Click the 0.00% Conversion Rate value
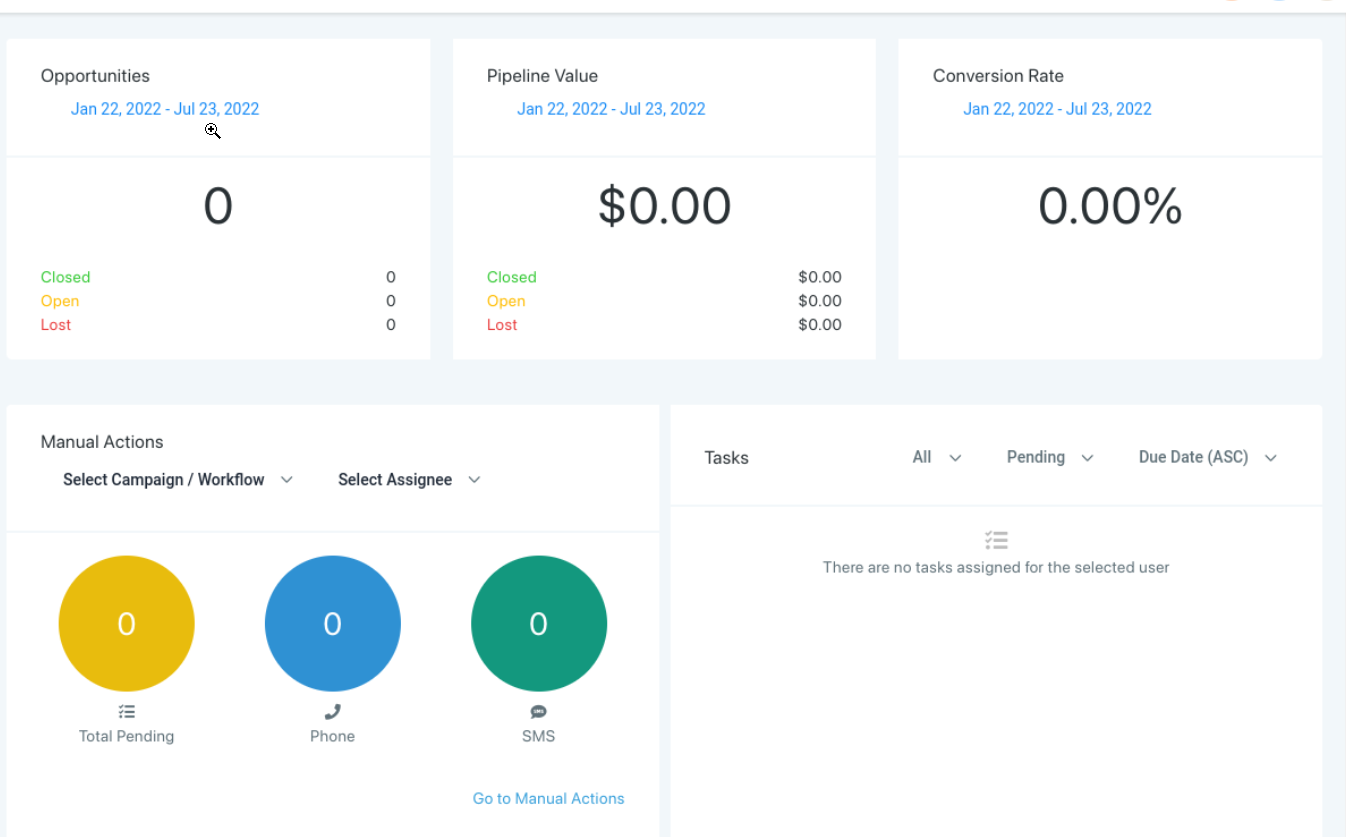The image size is (1346, 837). pos(1110,206)
